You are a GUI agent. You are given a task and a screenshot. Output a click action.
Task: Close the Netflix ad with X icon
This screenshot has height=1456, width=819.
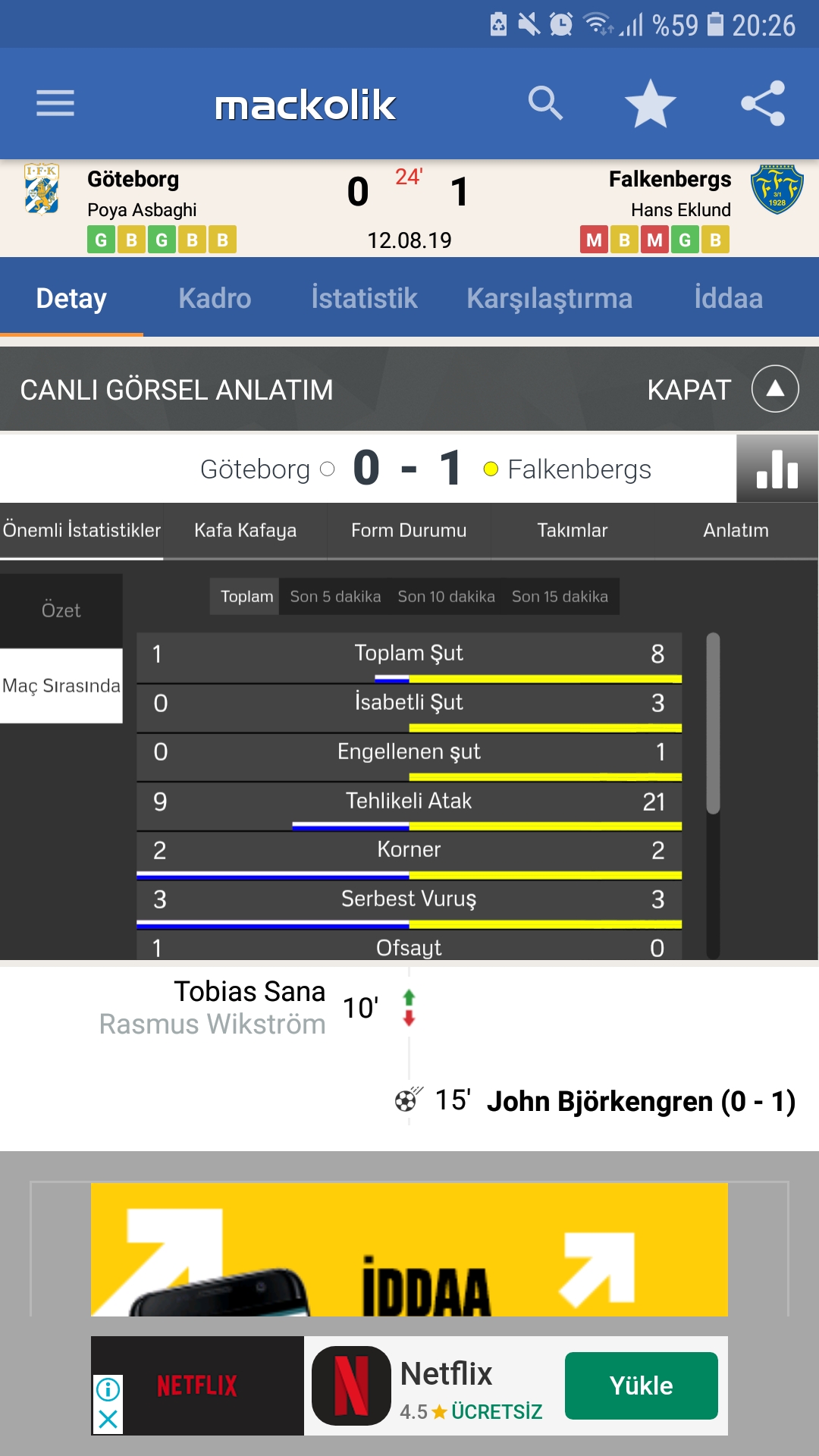coord(108,1419)
